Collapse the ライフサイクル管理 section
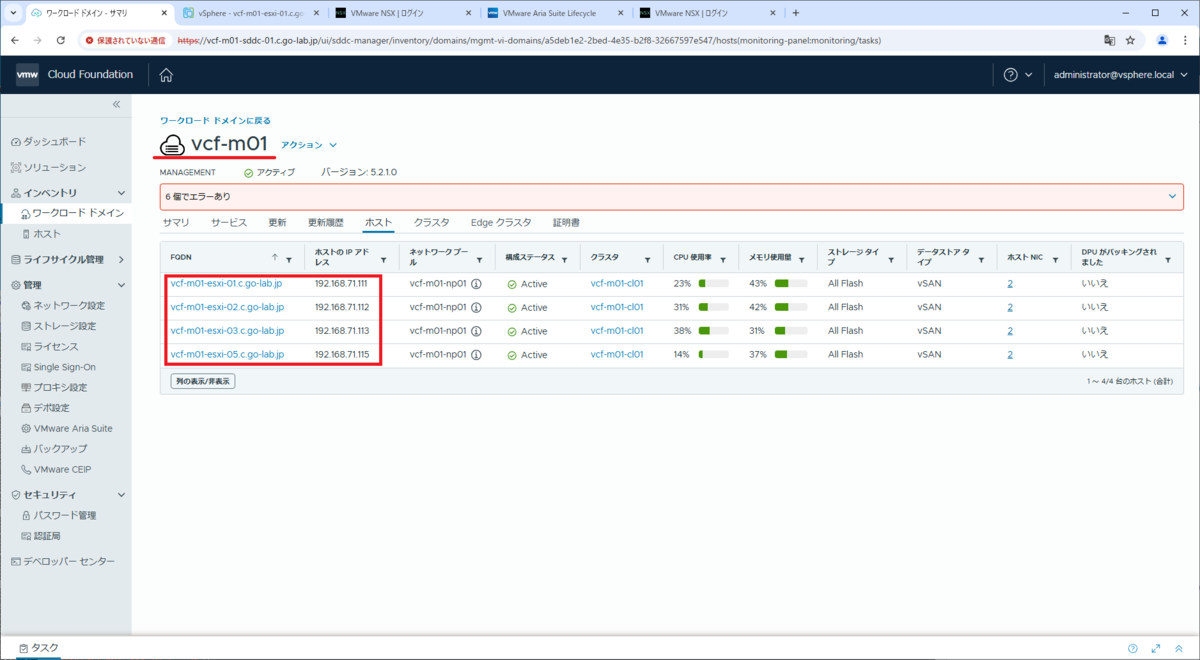The image size is (1200, 660). [121, 259]
